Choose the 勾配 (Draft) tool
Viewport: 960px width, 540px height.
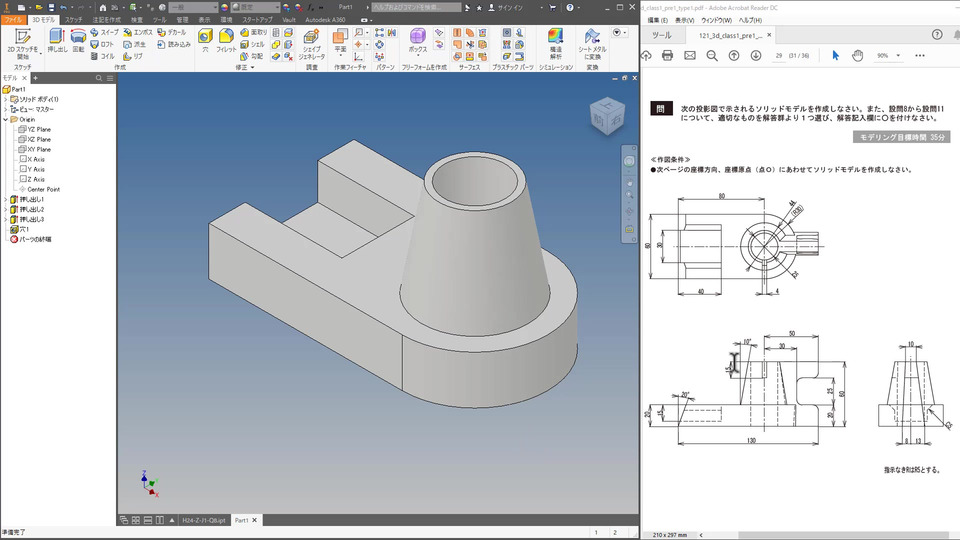point(252,56)
